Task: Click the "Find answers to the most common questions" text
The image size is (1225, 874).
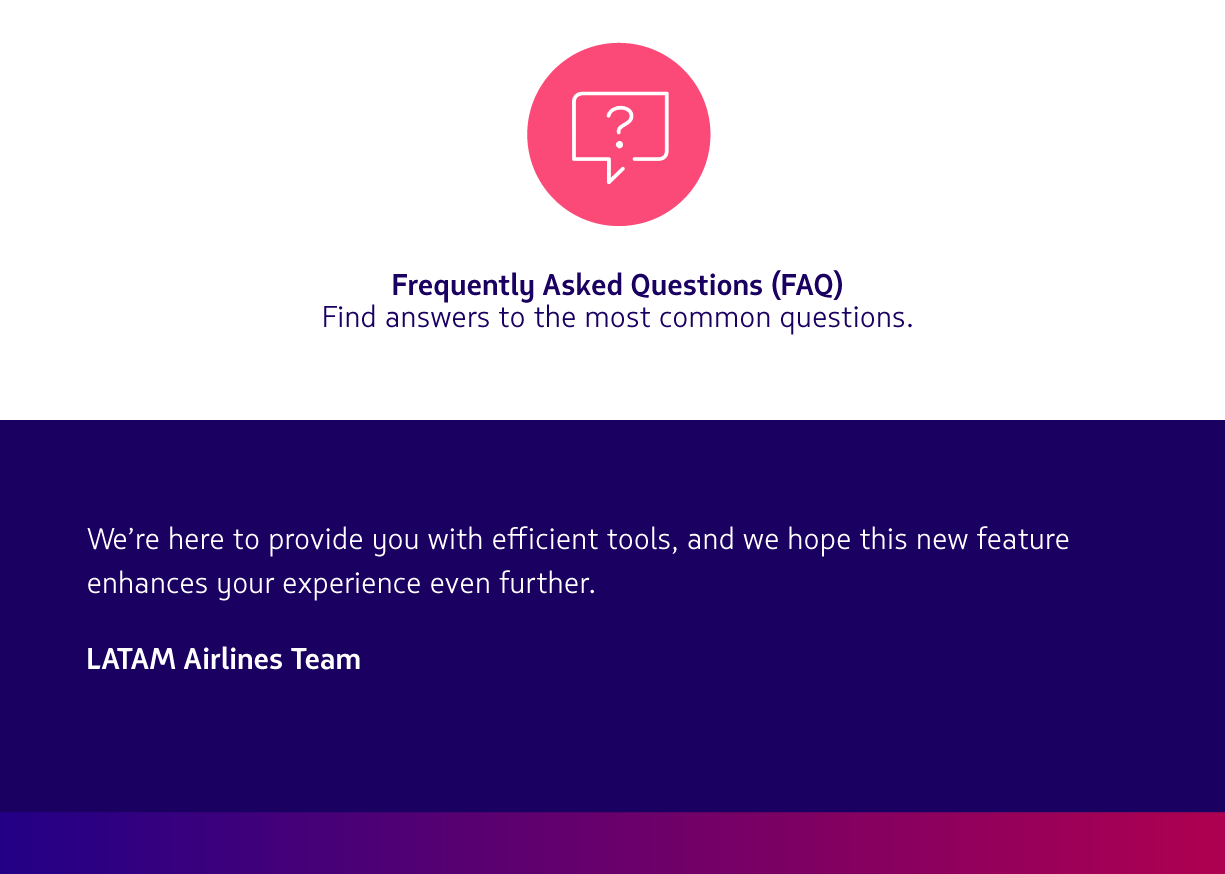Action: point(617,318)
